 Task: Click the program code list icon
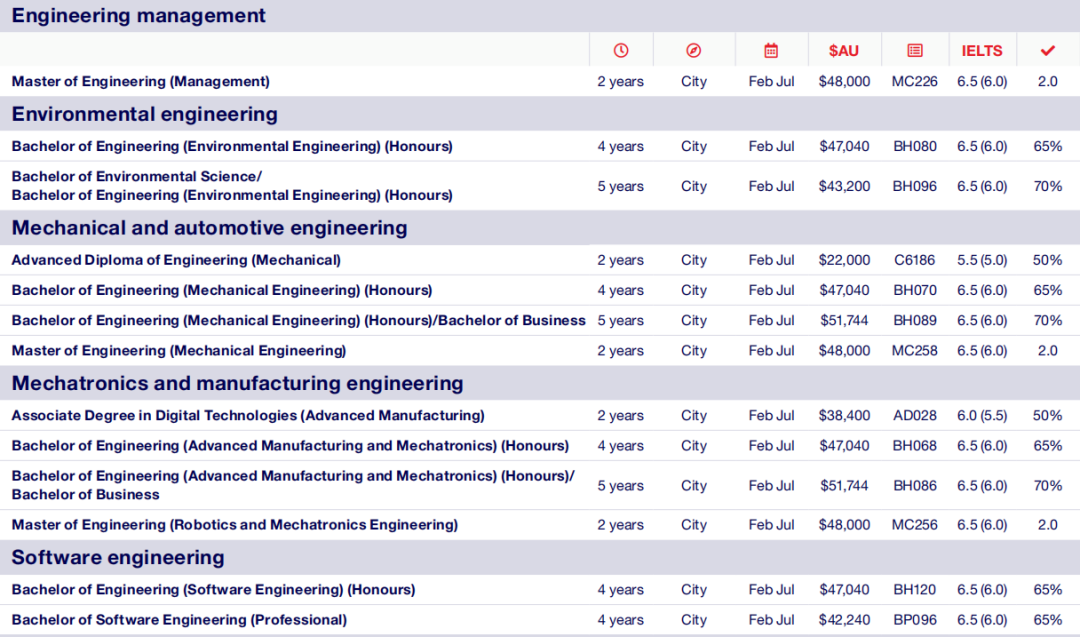pos(915,50)
